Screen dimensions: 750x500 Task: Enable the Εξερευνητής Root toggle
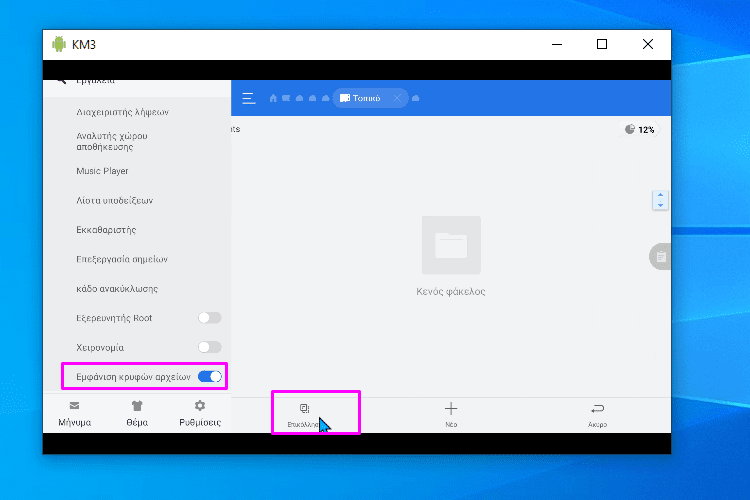coord(209,318)
